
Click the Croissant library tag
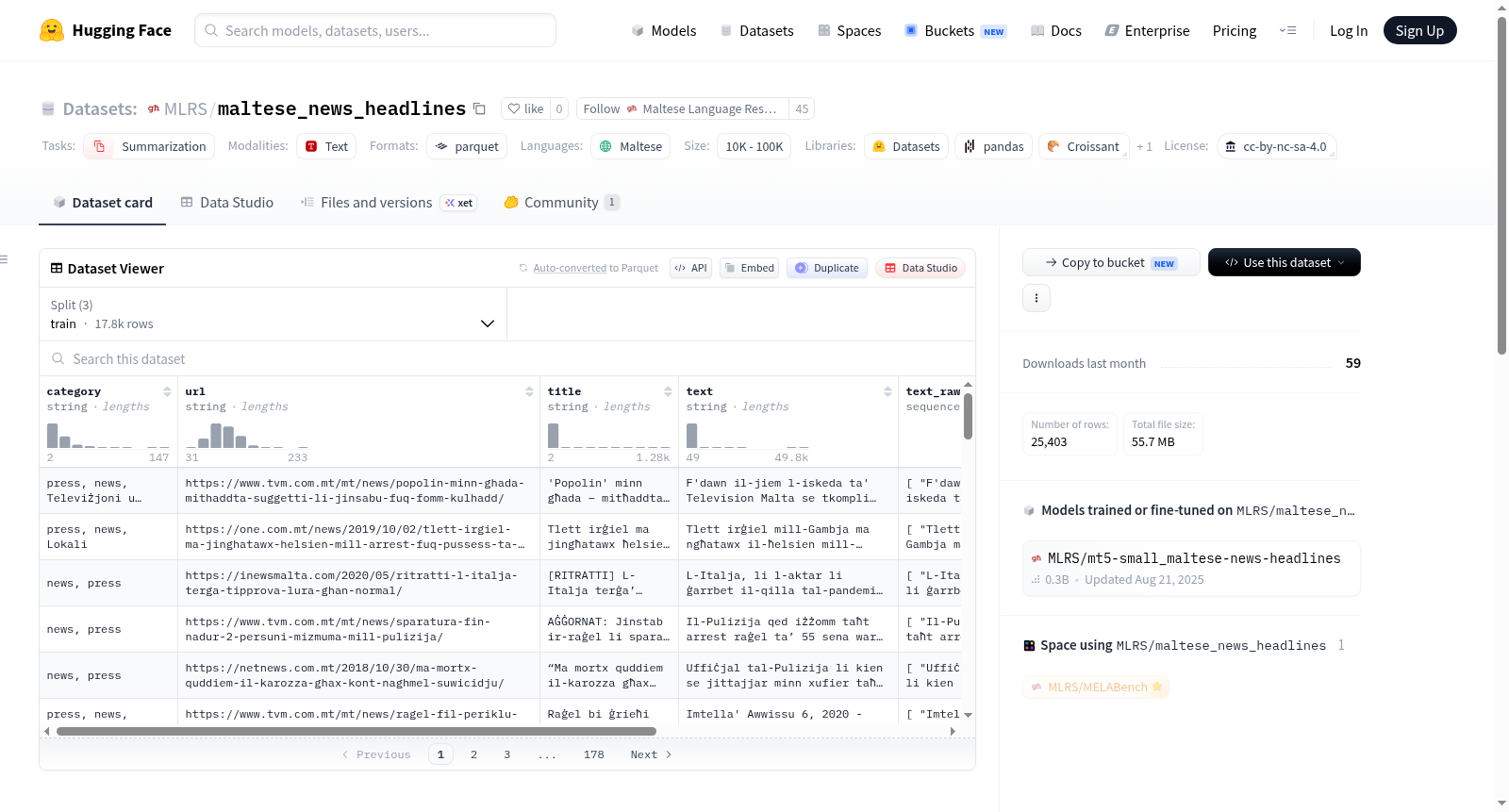pyautogui.click(x=1084, y=146)
